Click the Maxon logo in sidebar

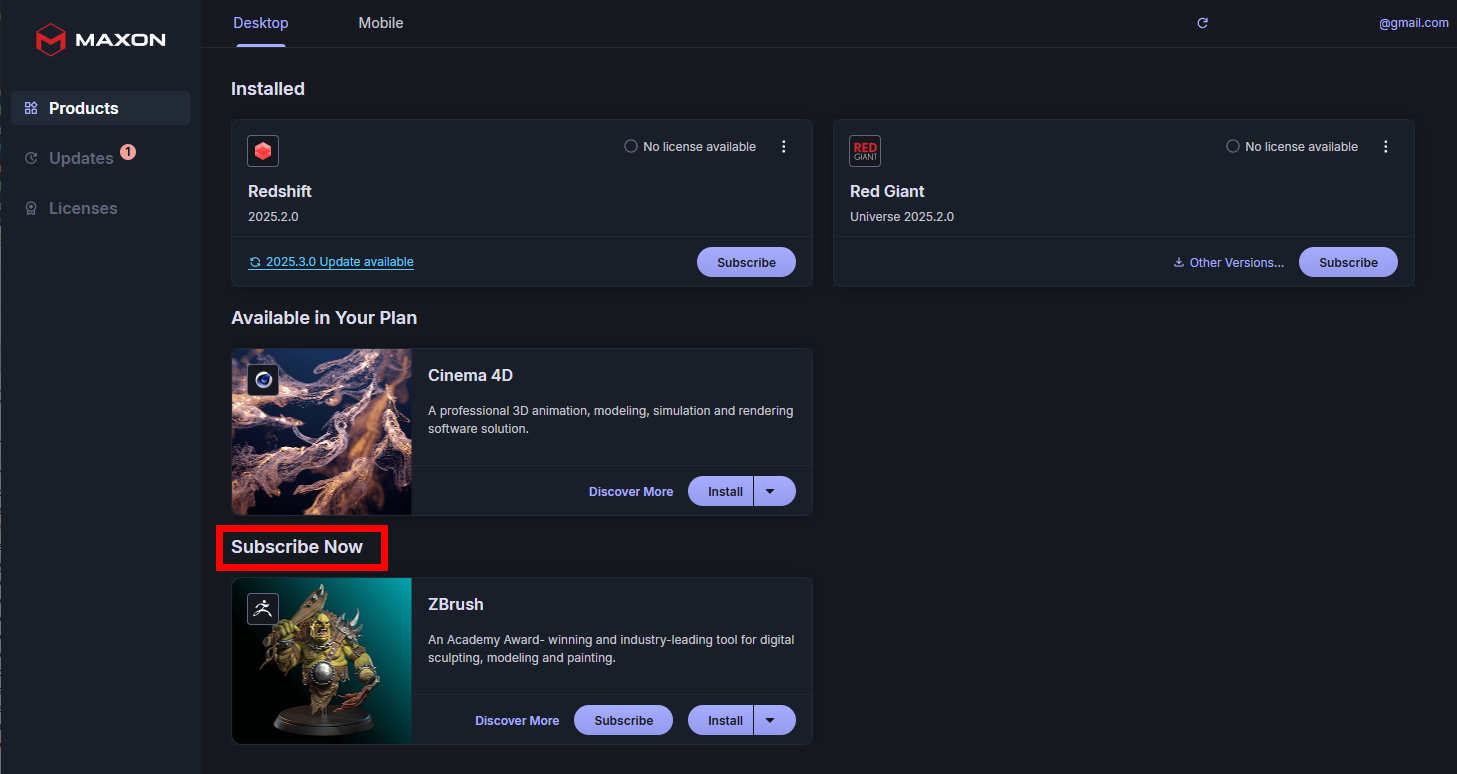coord(100,40)
